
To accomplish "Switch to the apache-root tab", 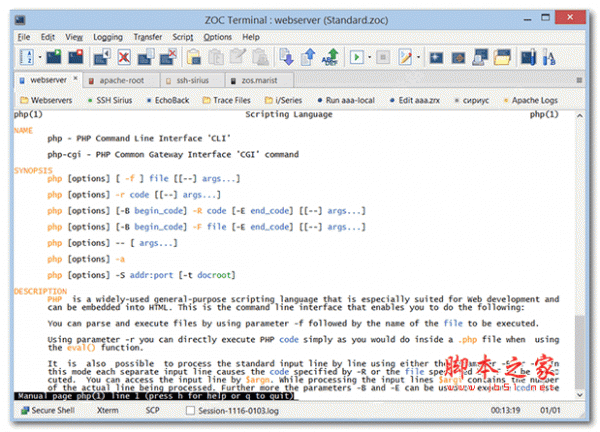I will click(119, 79).
